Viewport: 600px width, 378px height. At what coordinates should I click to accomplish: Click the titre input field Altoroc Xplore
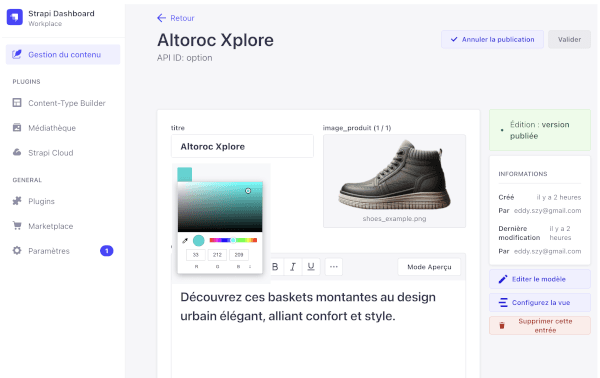click(242, 146)
